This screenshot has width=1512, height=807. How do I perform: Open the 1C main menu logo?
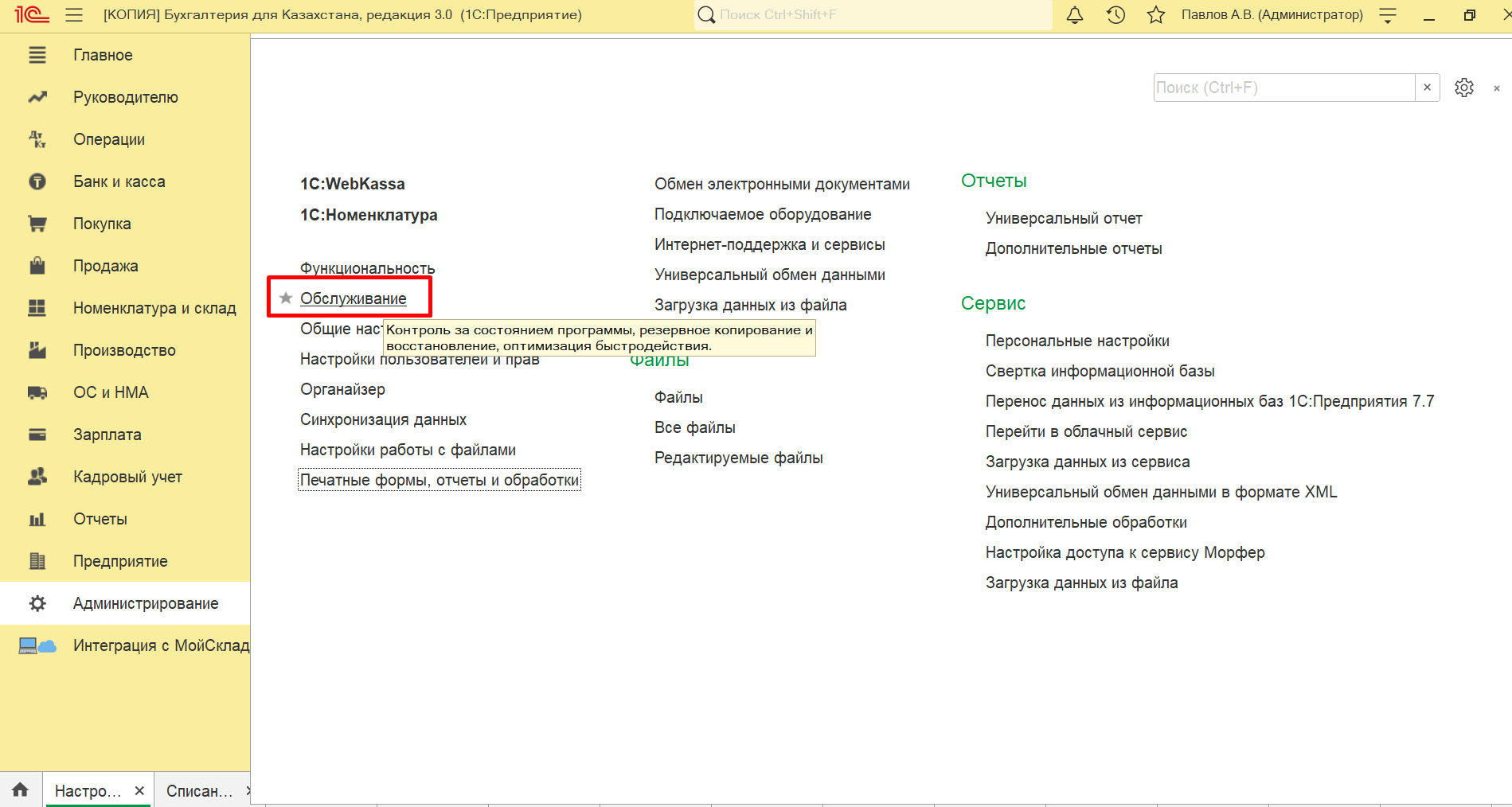(x=32, y=14)
